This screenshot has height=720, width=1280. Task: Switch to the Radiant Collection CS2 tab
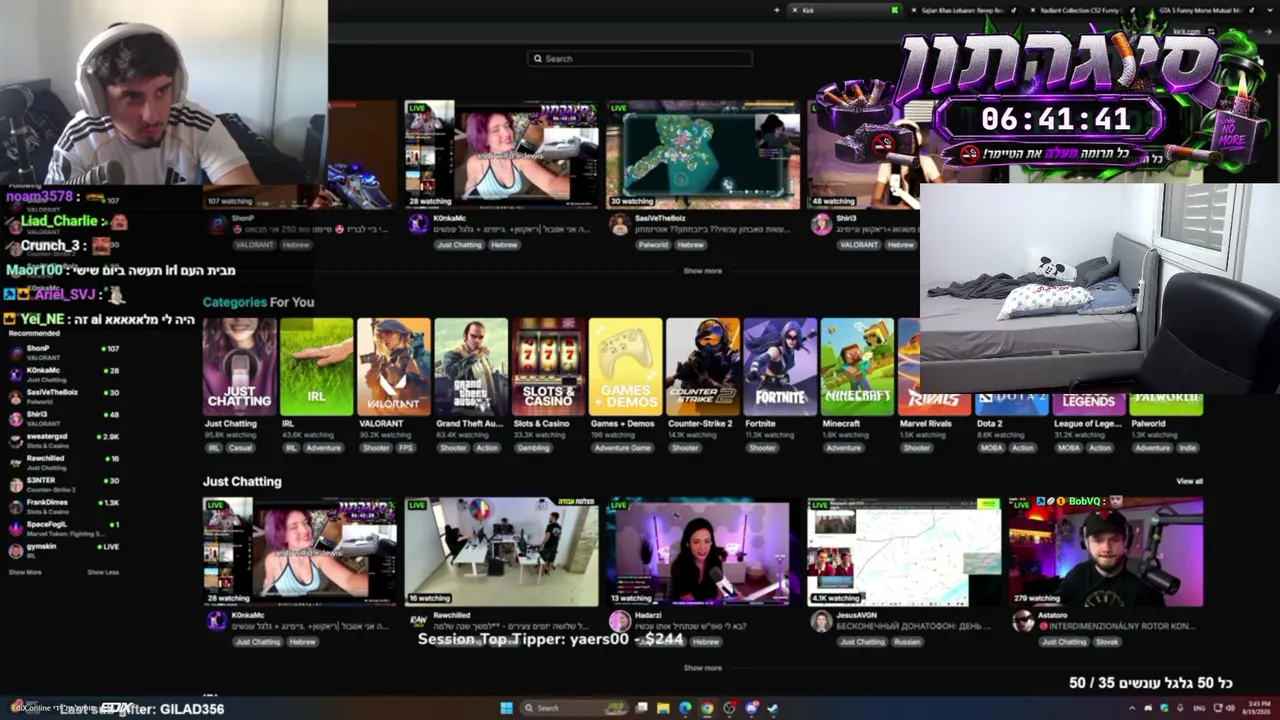[x=1082, y=10]
